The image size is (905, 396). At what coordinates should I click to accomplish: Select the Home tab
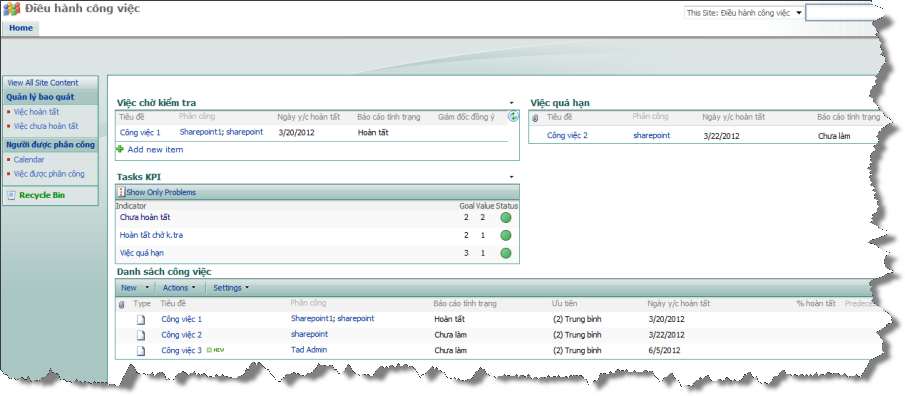click(x=21, y=28)
